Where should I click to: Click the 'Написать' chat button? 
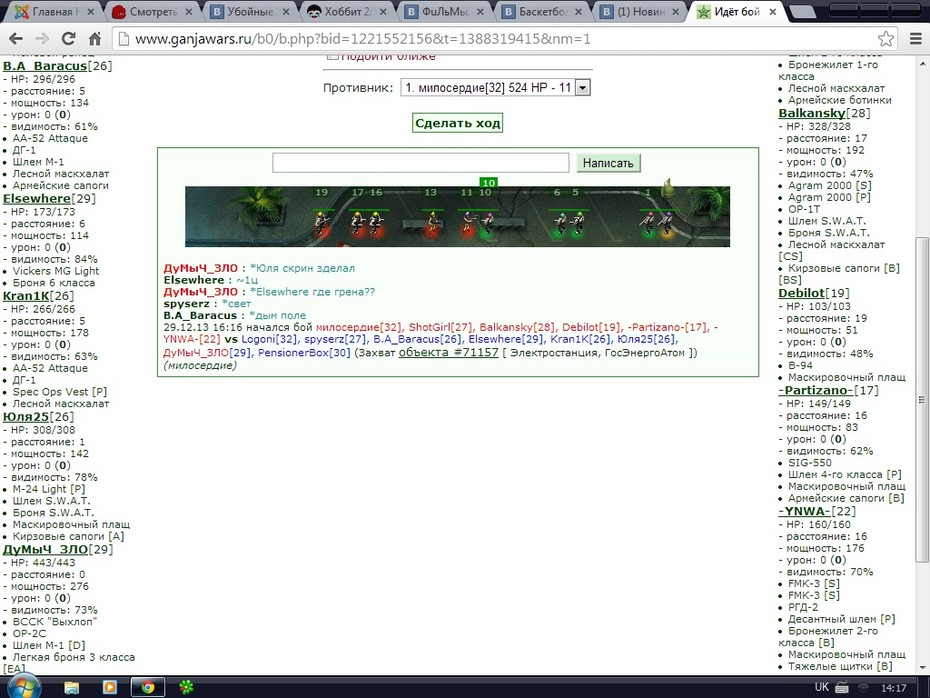609,162
